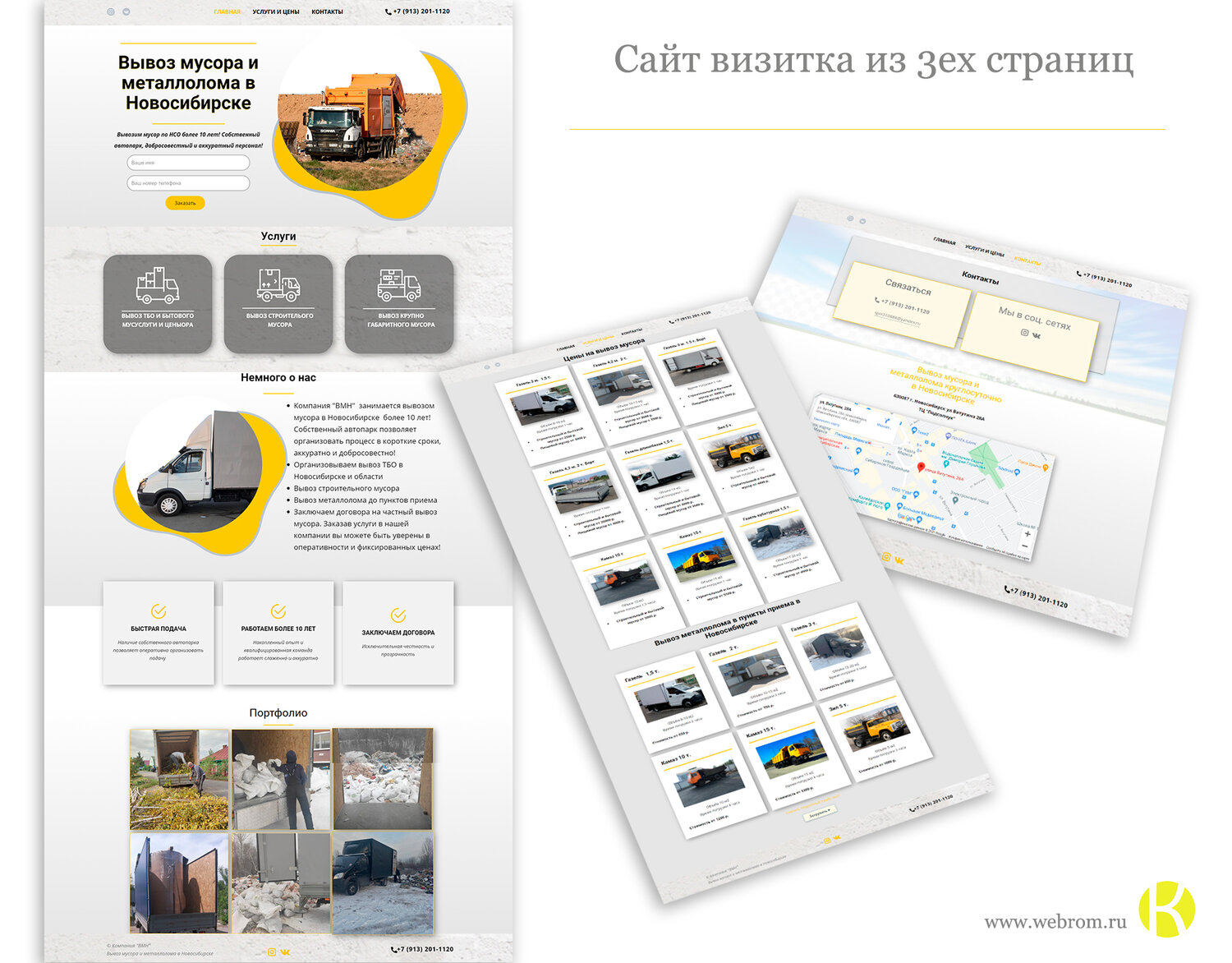Viewport: 1232px width, 963px height.
Task: Click the yellow Webrom K logo
Action: [x=1166, y=909]
